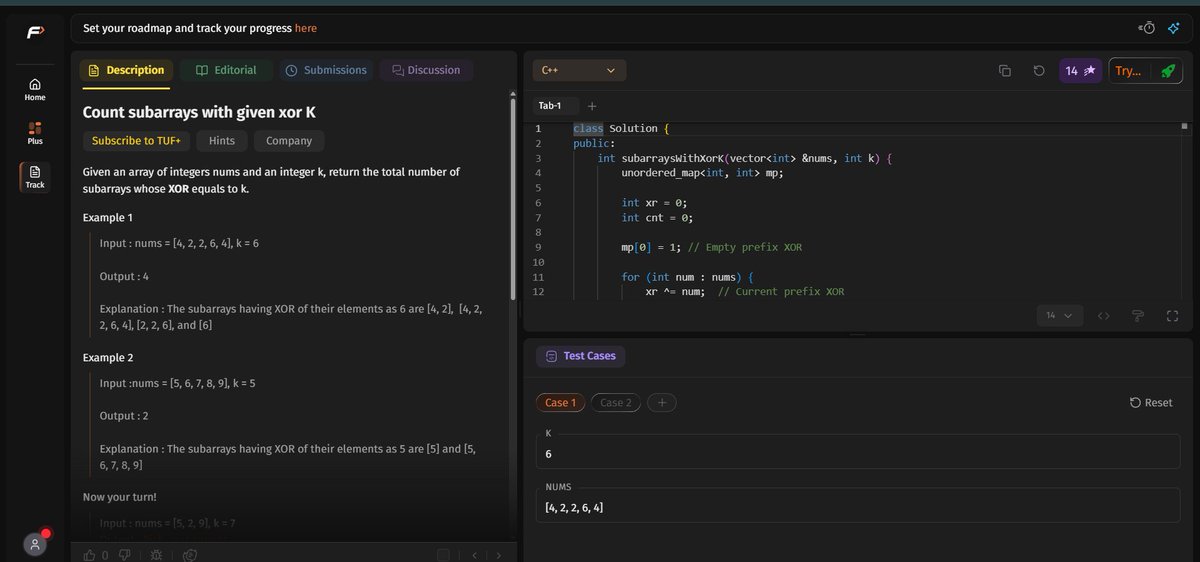Switch to the Description tab
The height and width of the screenshot is (562, 1200).
127,70
